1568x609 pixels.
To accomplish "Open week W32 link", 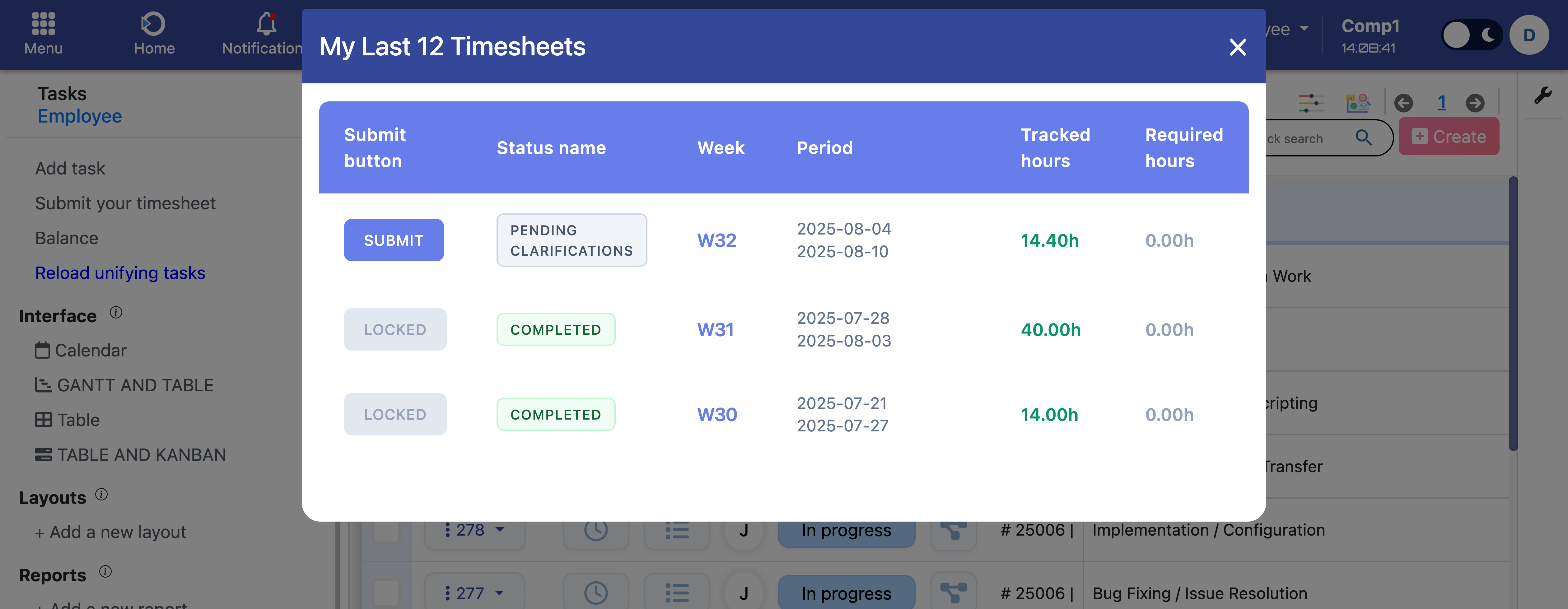I will (x=716, y=240).
